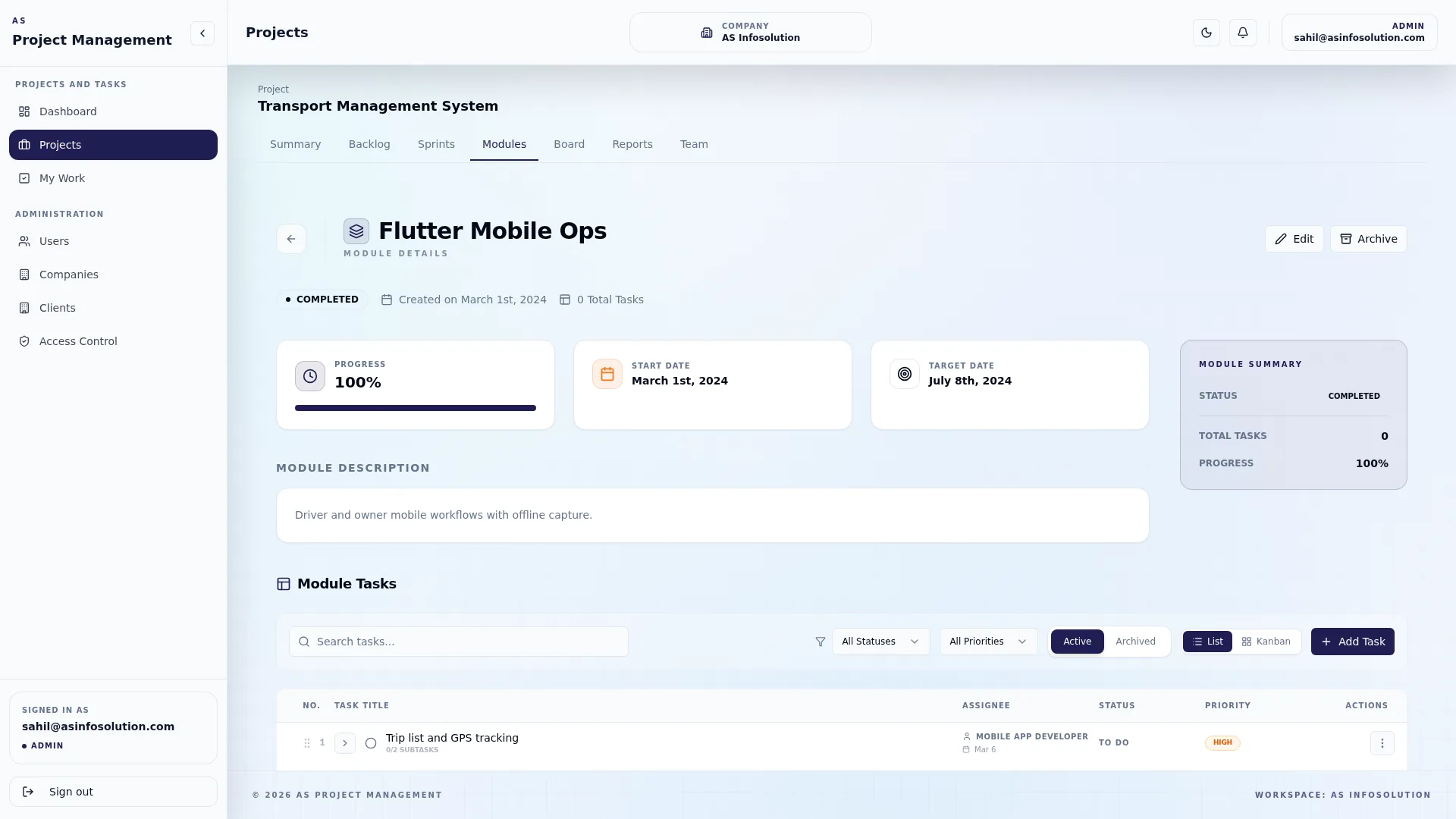Click the company building icon in the header
This screenshot has height=819, width=1456.
click(707, 33)
